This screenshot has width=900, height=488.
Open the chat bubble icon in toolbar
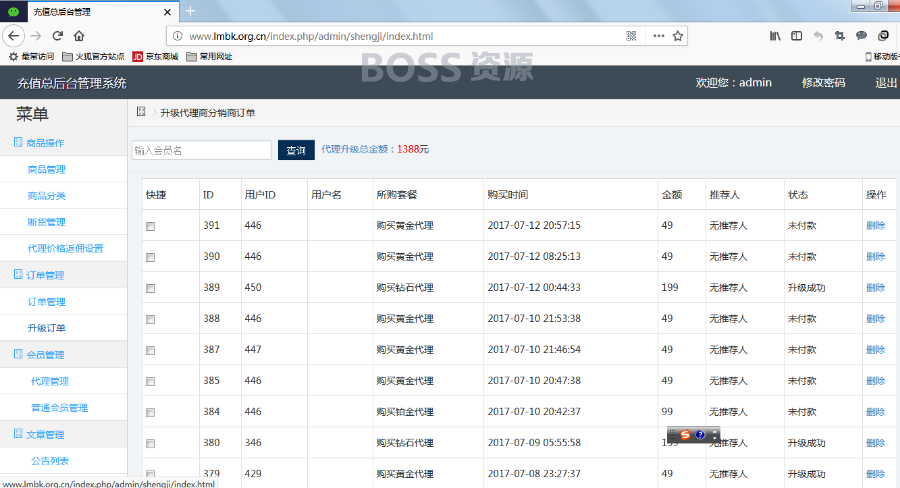[x=861, y=36]
